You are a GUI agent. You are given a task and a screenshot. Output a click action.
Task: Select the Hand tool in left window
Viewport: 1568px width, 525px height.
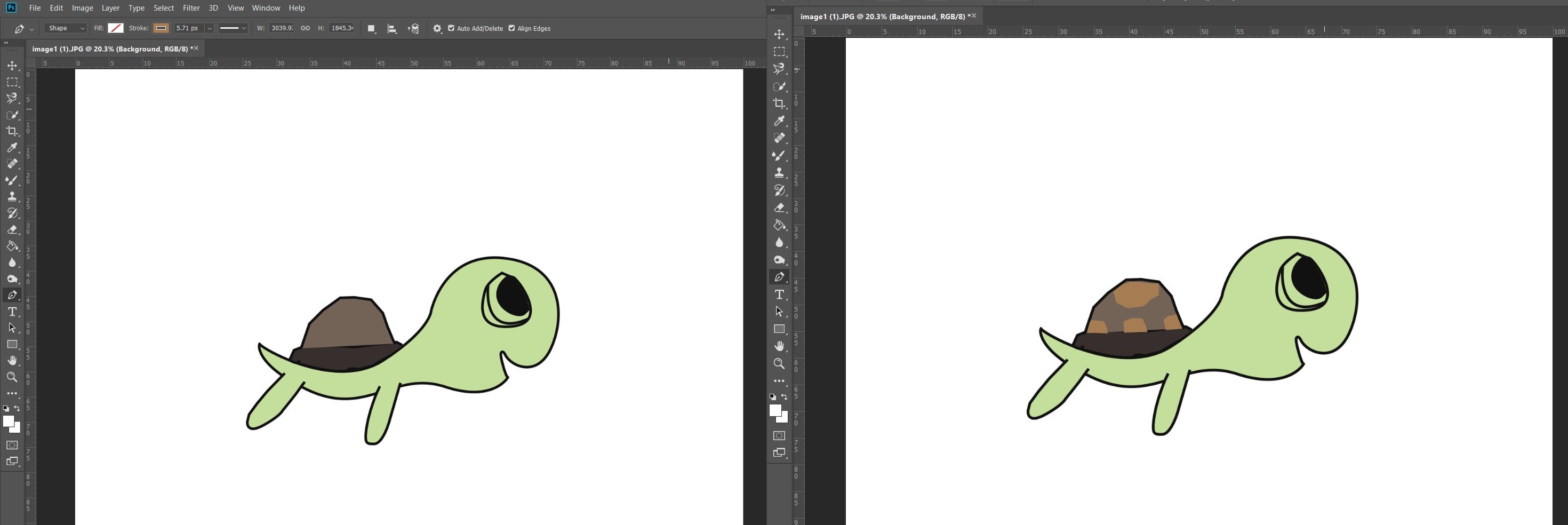click(x=12, y=361)
